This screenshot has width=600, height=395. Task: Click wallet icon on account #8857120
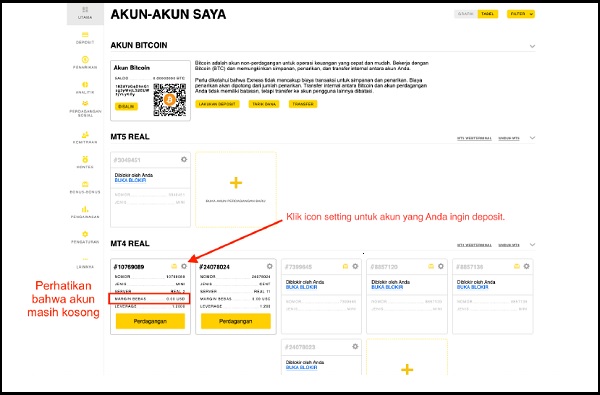pos(431,266)
